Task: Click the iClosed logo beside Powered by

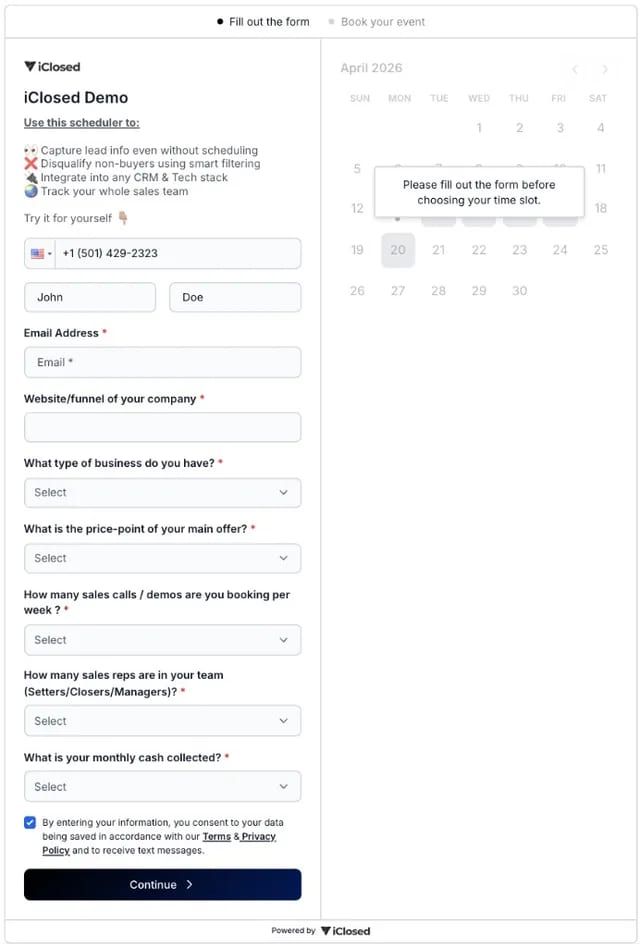Action: click(x=345, y=930)
